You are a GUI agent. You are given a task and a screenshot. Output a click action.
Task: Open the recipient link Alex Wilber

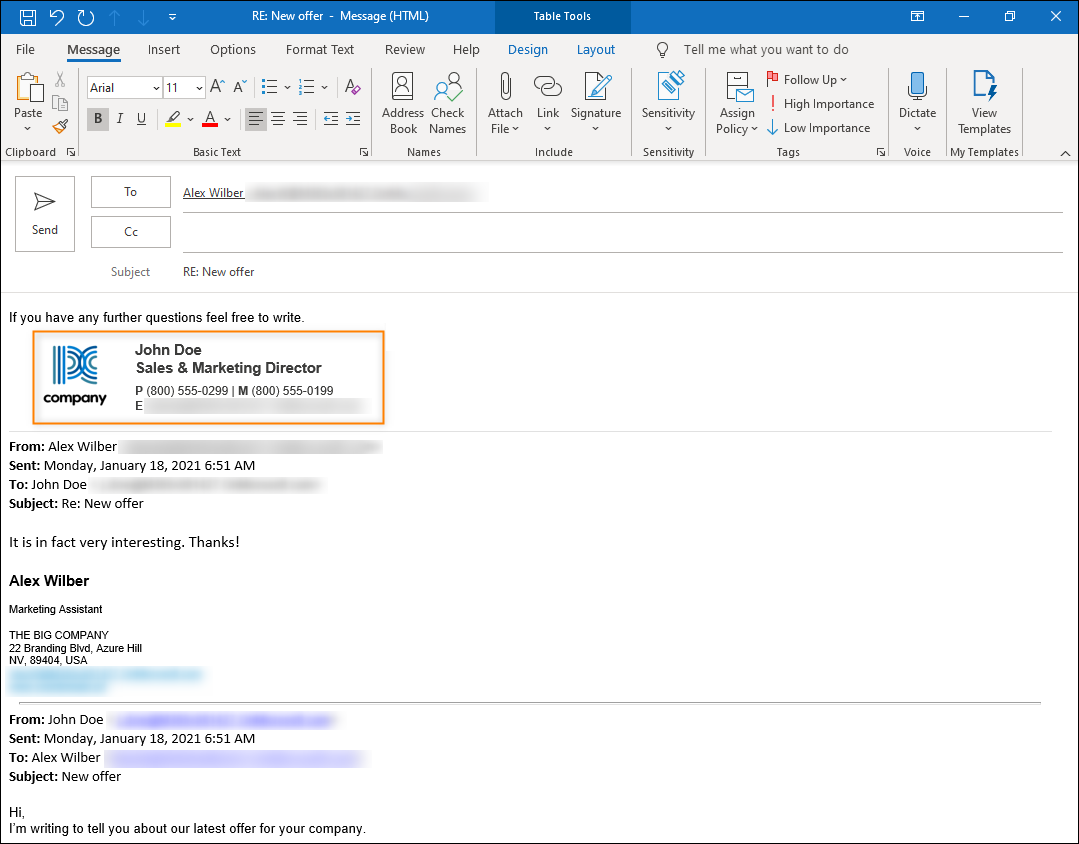coord(213,192)
